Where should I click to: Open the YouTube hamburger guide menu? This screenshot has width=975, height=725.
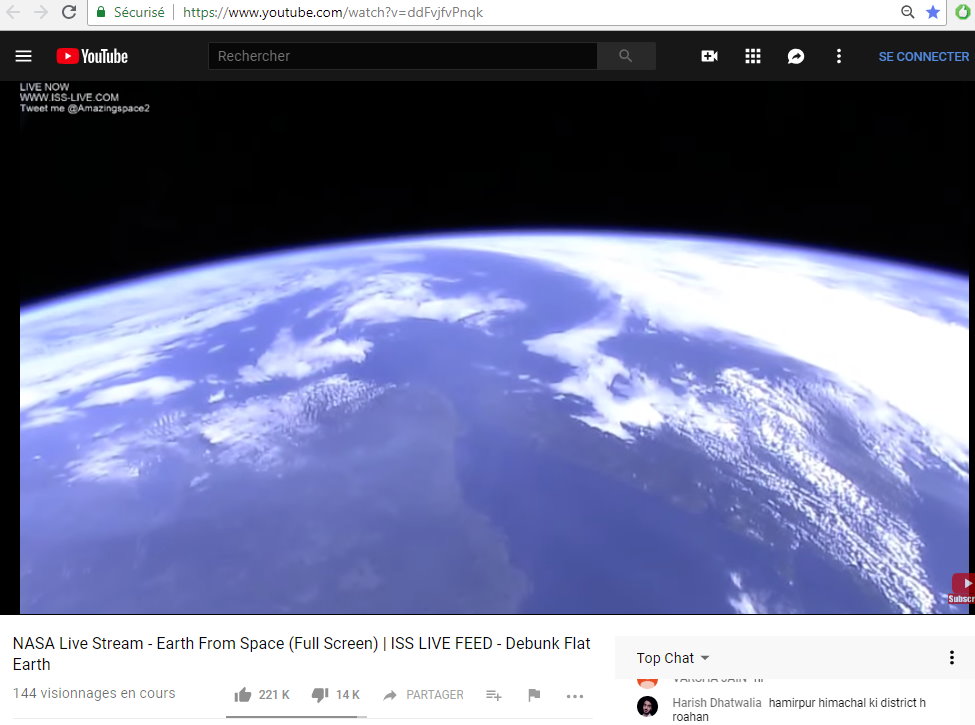(x=24, y=57)
